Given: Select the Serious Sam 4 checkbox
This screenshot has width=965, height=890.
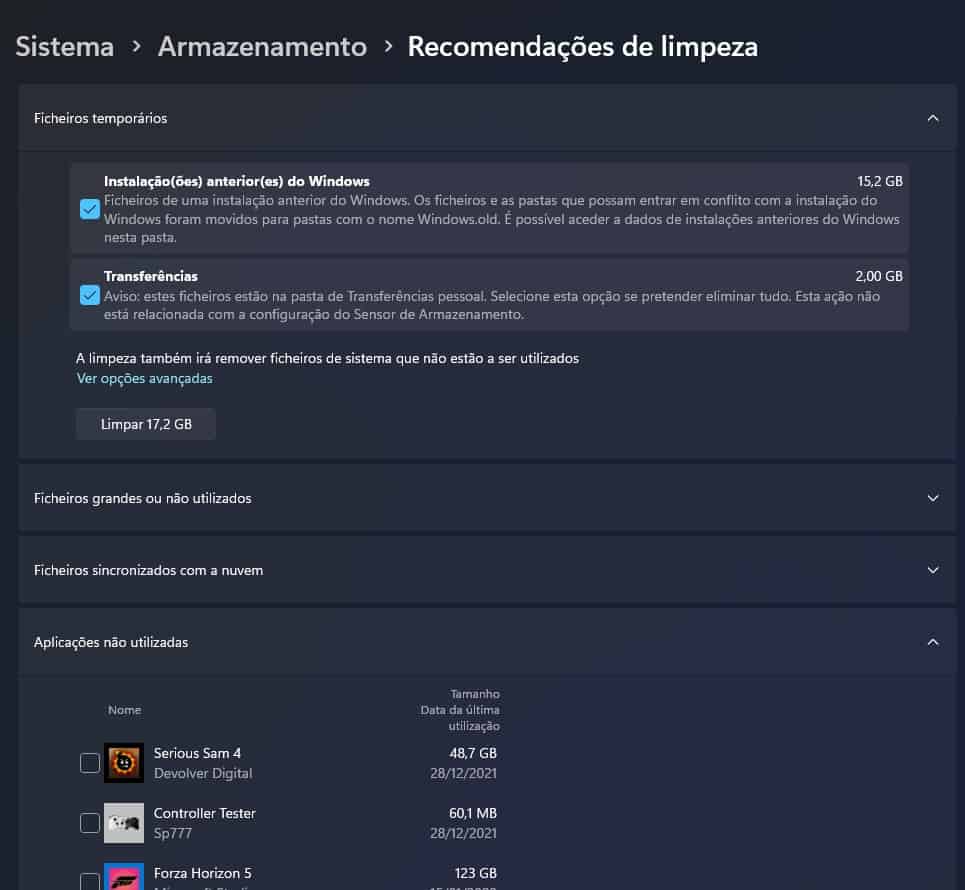Looking at the screenshot, I should [x=90, y=763].
